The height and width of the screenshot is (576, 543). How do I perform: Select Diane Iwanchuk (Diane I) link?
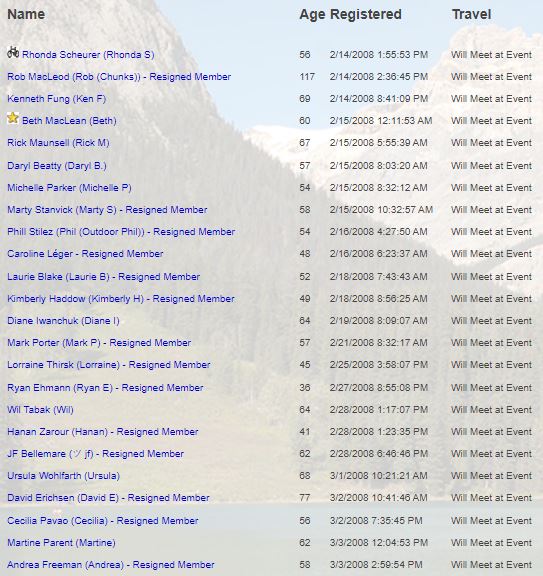tap(63, 321)
